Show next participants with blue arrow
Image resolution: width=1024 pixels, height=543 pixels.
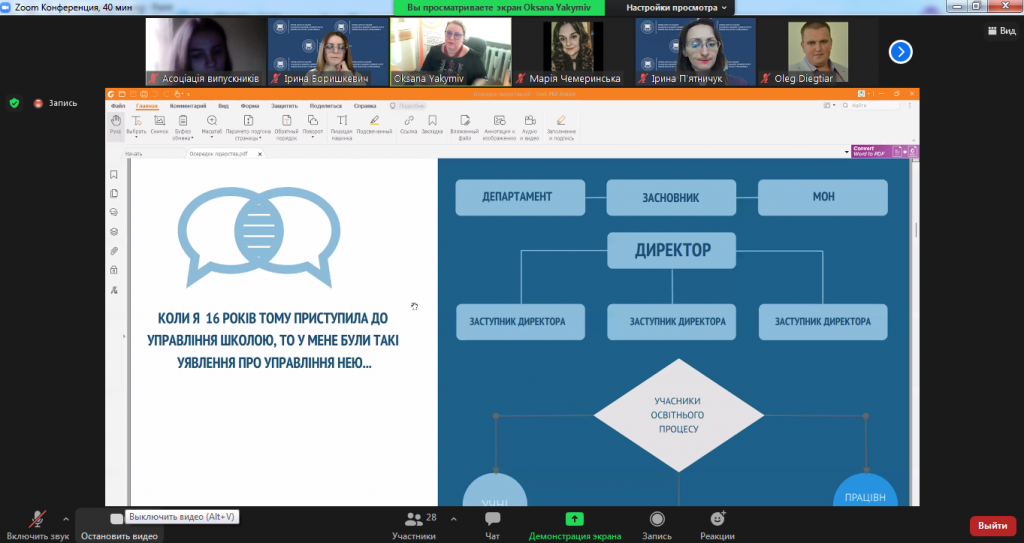901,52
